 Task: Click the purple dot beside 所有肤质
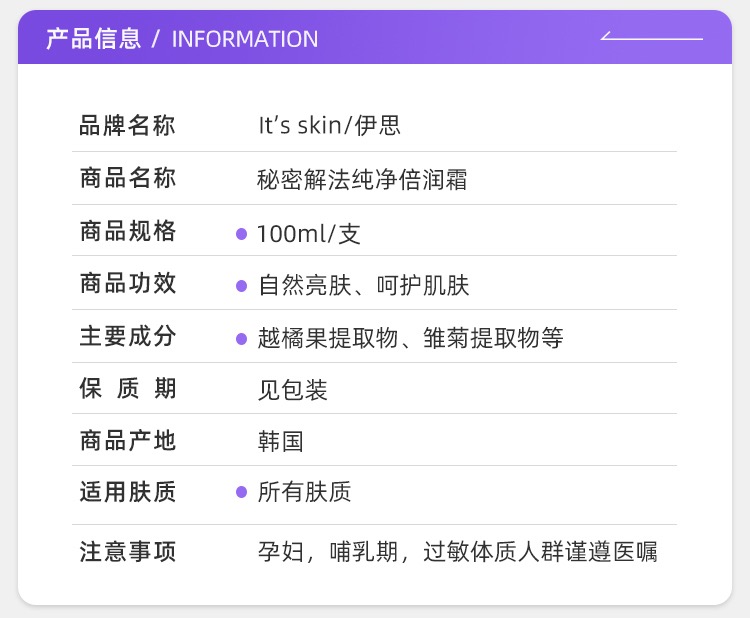[x=241, y=492]
